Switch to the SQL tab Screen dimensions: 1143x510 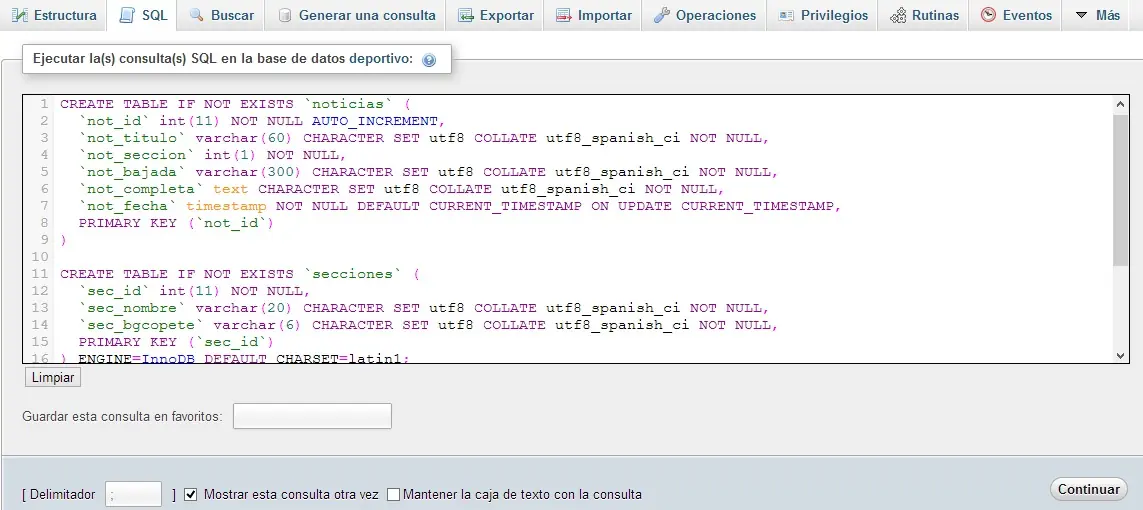coord(142,15)
